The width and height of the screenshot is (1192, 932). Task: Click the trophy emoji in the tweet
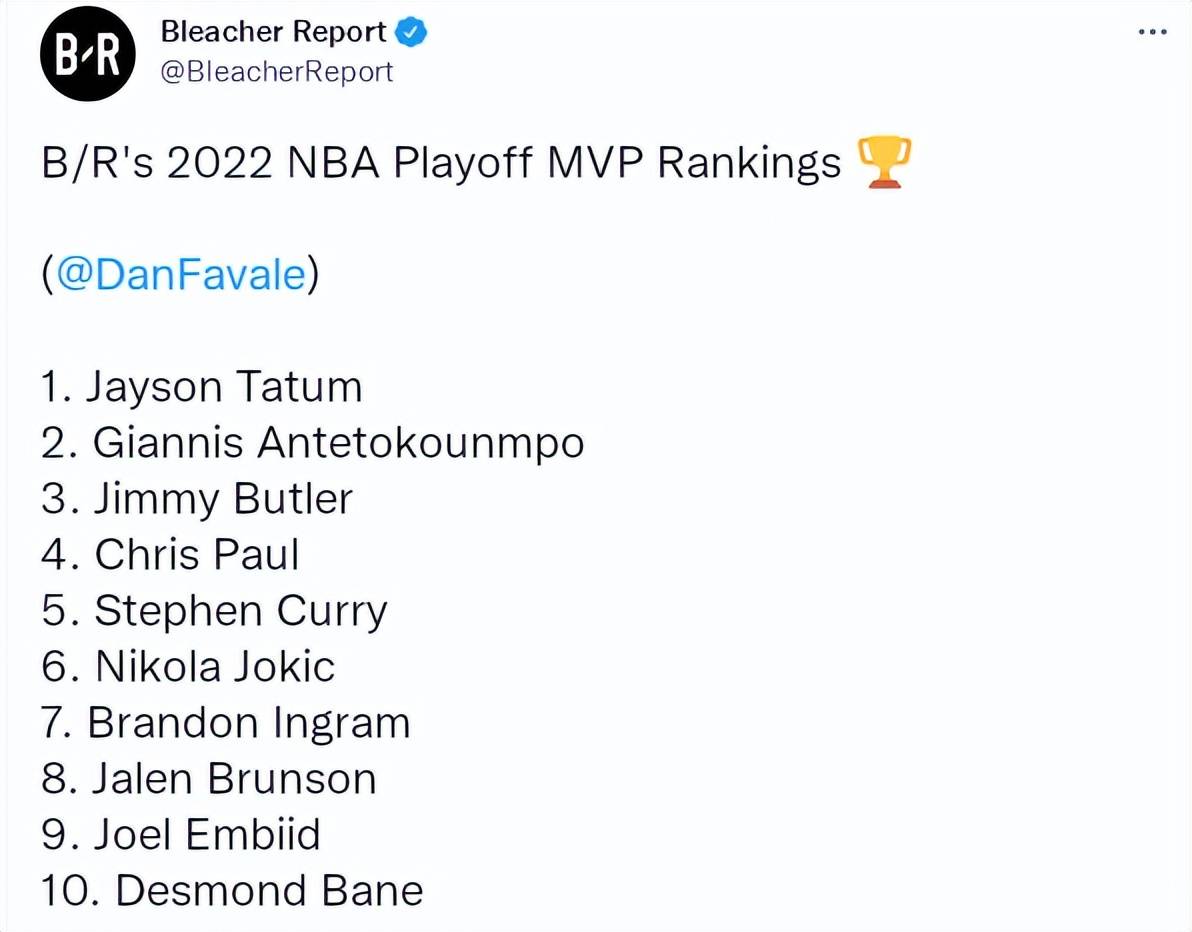click(x=883, y=162)
